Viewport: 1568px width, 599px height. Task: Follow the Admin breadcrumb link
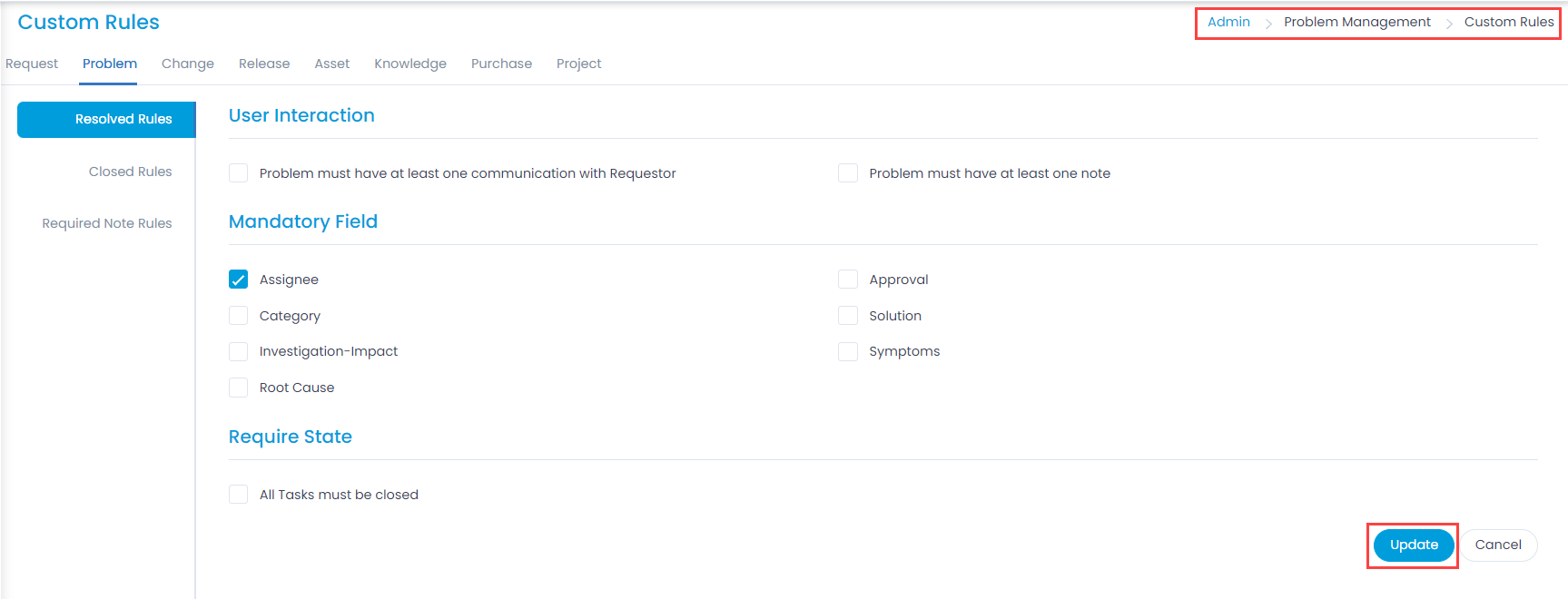(1228, 22)
